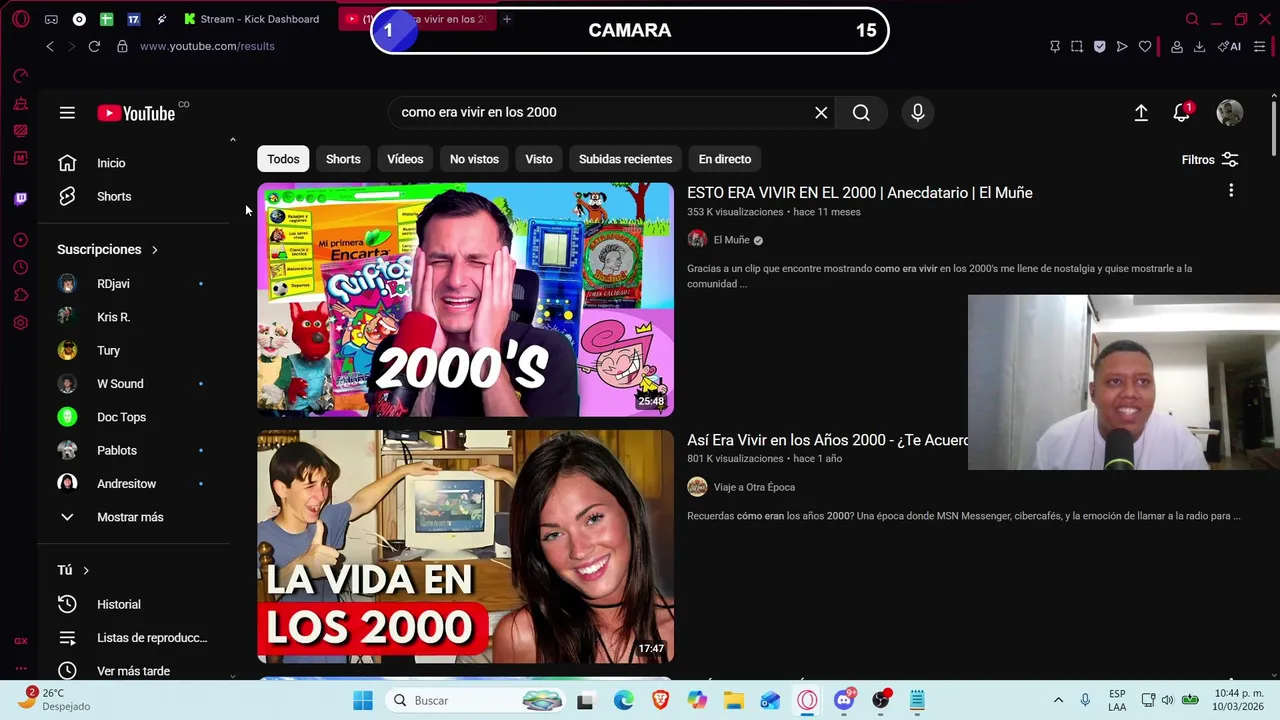This screenshot has width=1280, height=720.
Task: Reload the current page
Action: (94, 46)
